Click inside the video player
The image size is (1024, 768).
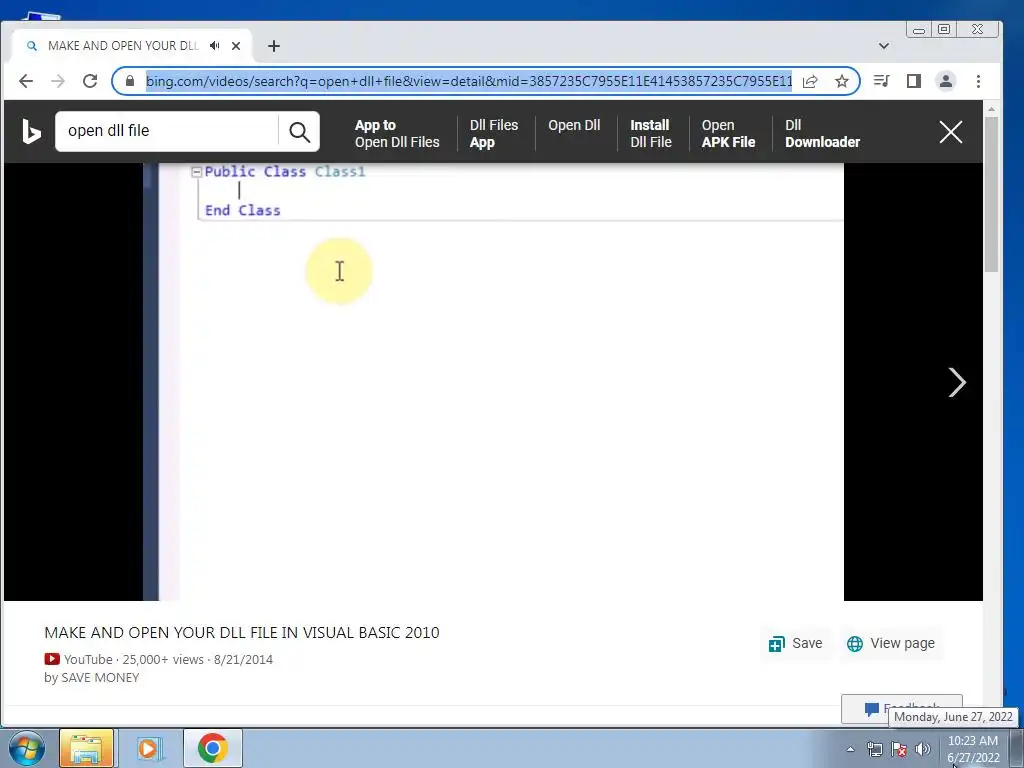(x=493, y=381)
